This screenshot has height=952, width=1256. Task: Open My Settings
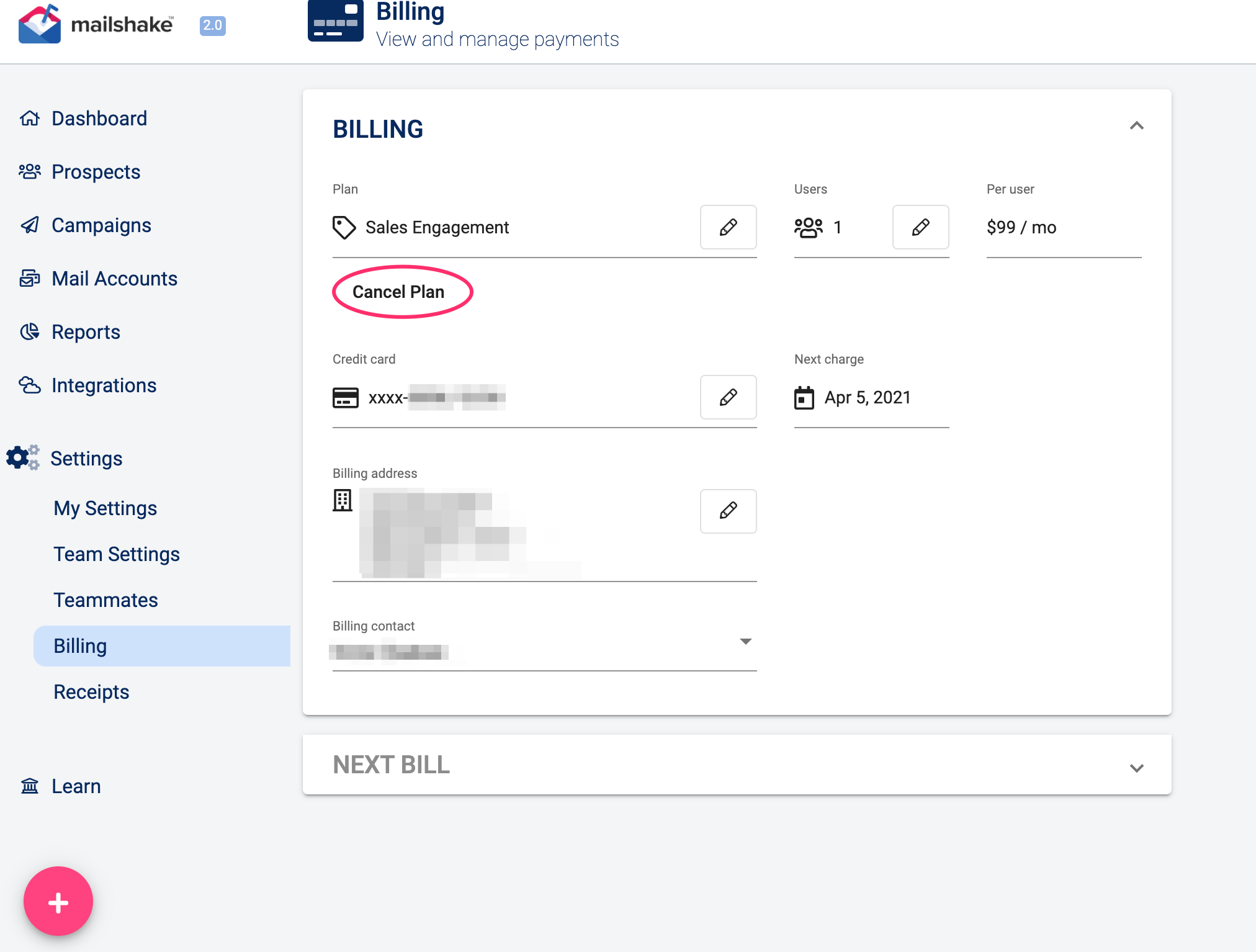[x=105, y=508]
